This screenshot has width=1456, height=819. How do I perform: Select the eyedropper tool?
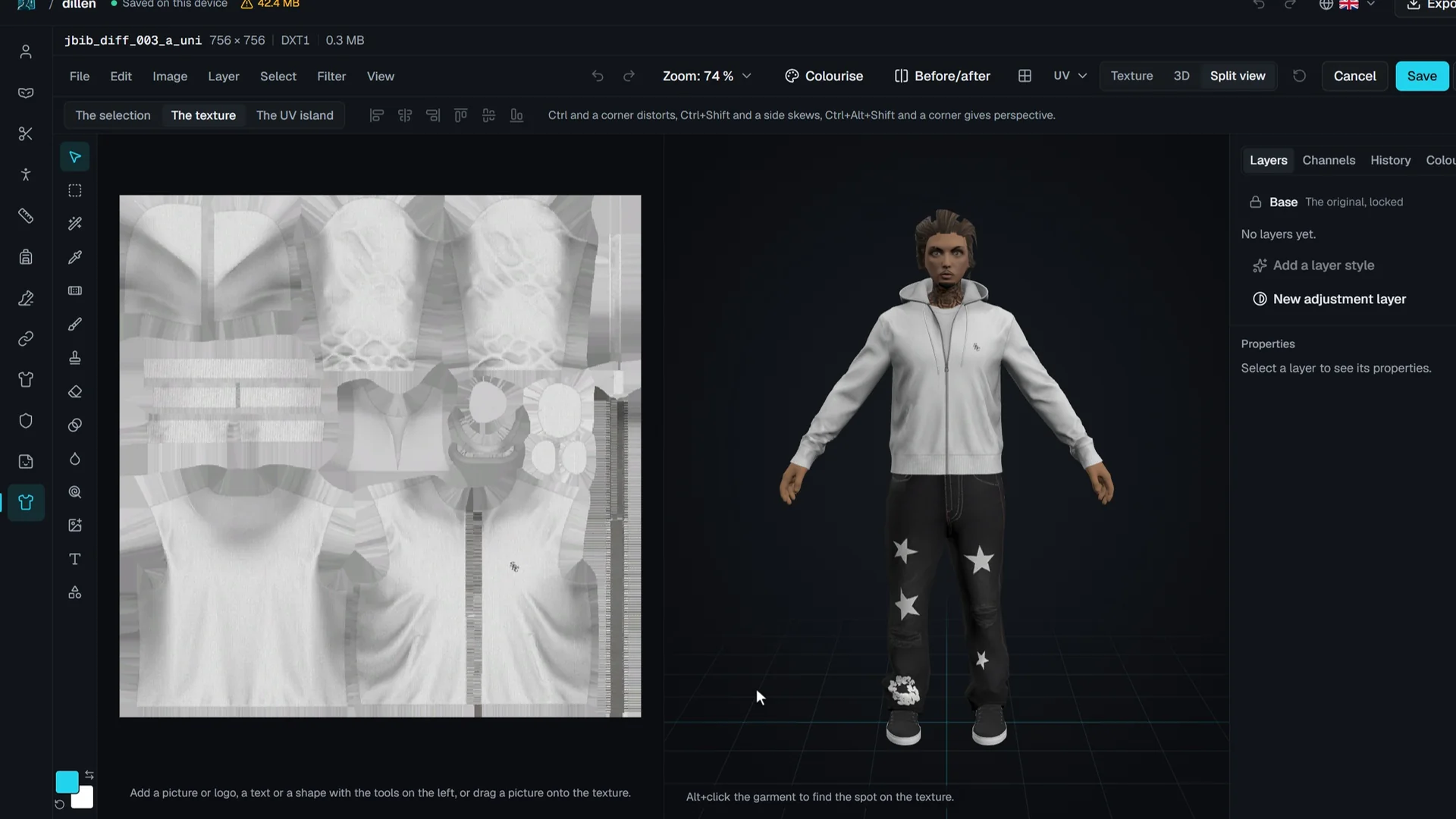tap(75, 257)
